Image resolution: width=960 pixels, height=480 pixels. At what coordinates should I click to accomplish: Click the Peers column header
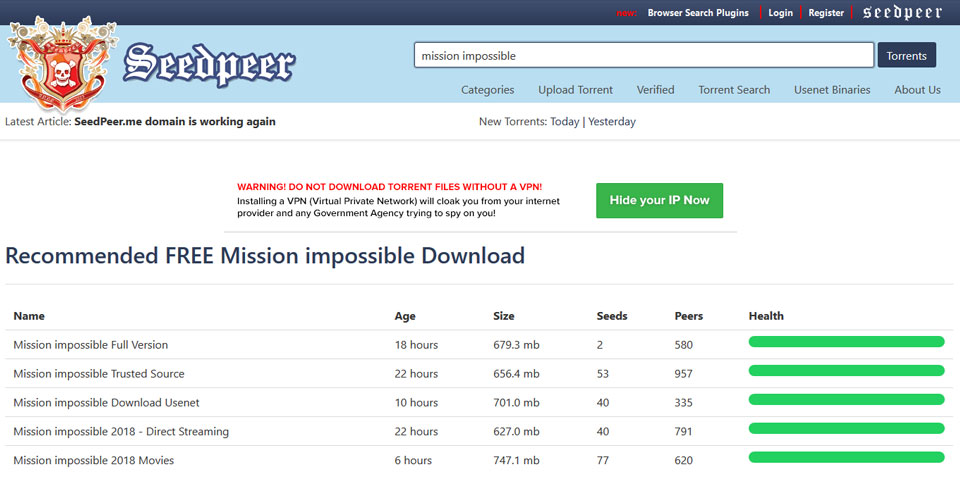point(689,317)
